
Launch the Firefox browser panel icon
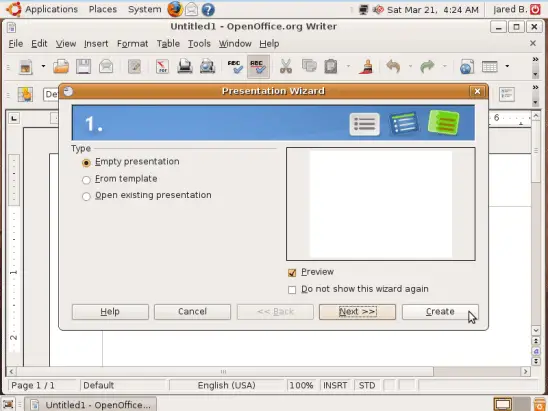[x=175, y=9]
